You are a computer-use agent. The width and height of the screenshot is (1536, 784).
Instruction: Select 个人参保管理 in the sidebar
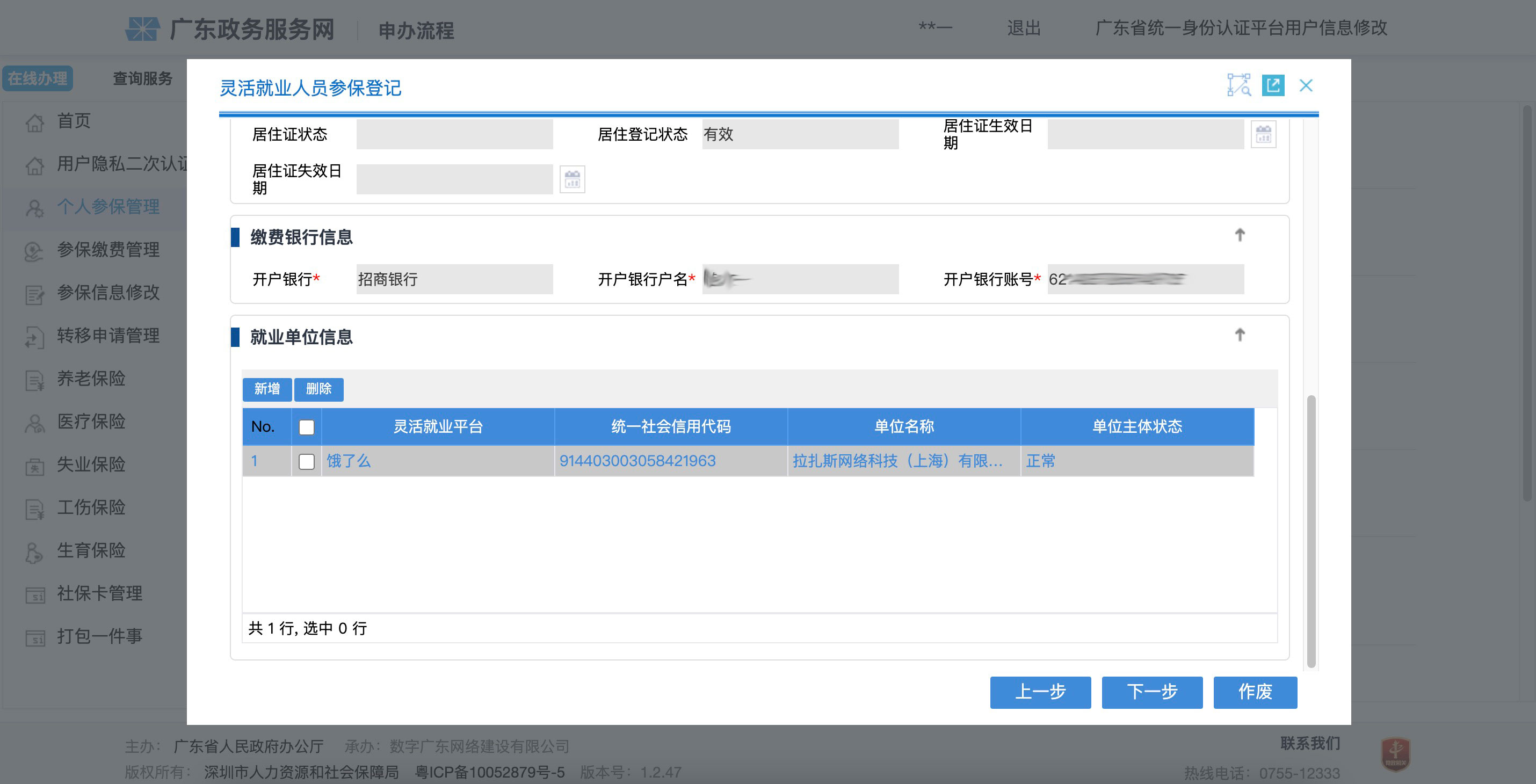coord(108,207)
